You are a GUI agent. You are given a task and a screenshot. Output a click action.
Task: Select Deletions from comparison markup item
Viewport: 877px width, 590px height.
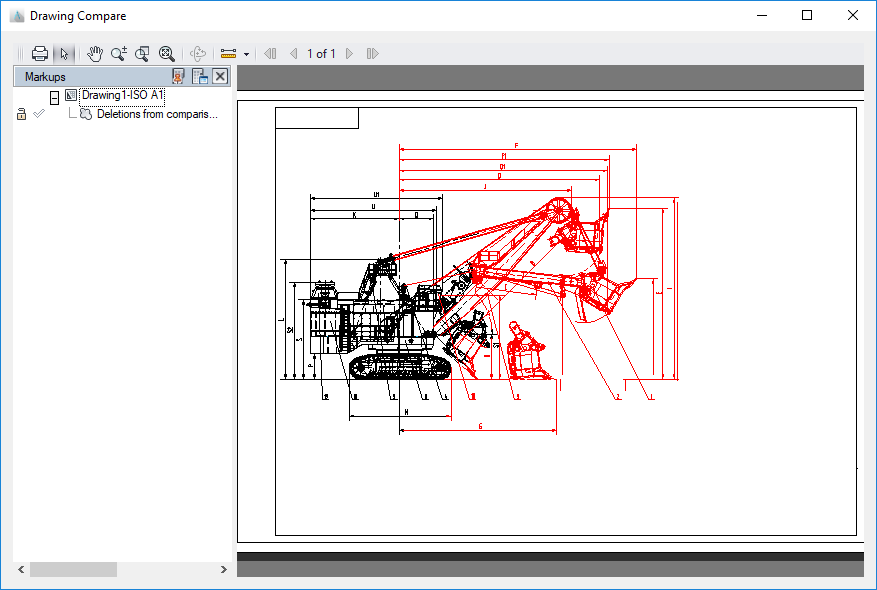point(156,115)
